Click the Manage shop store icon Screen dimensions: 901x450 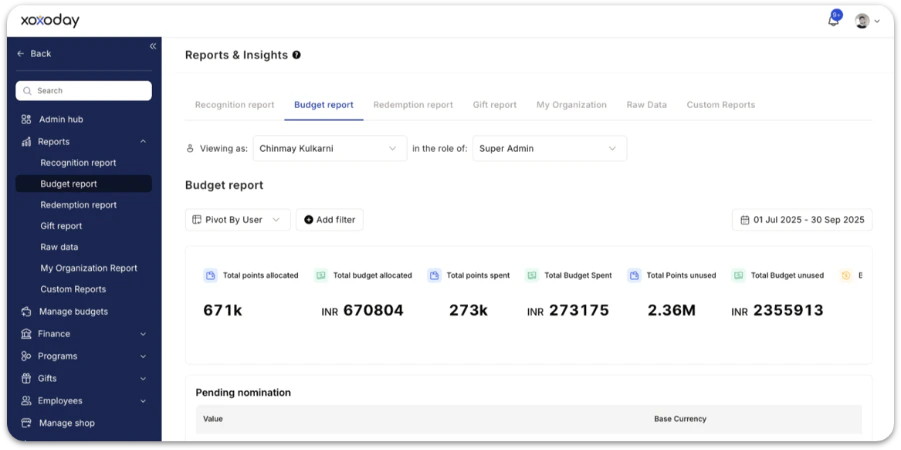click(x=26, y=423)
